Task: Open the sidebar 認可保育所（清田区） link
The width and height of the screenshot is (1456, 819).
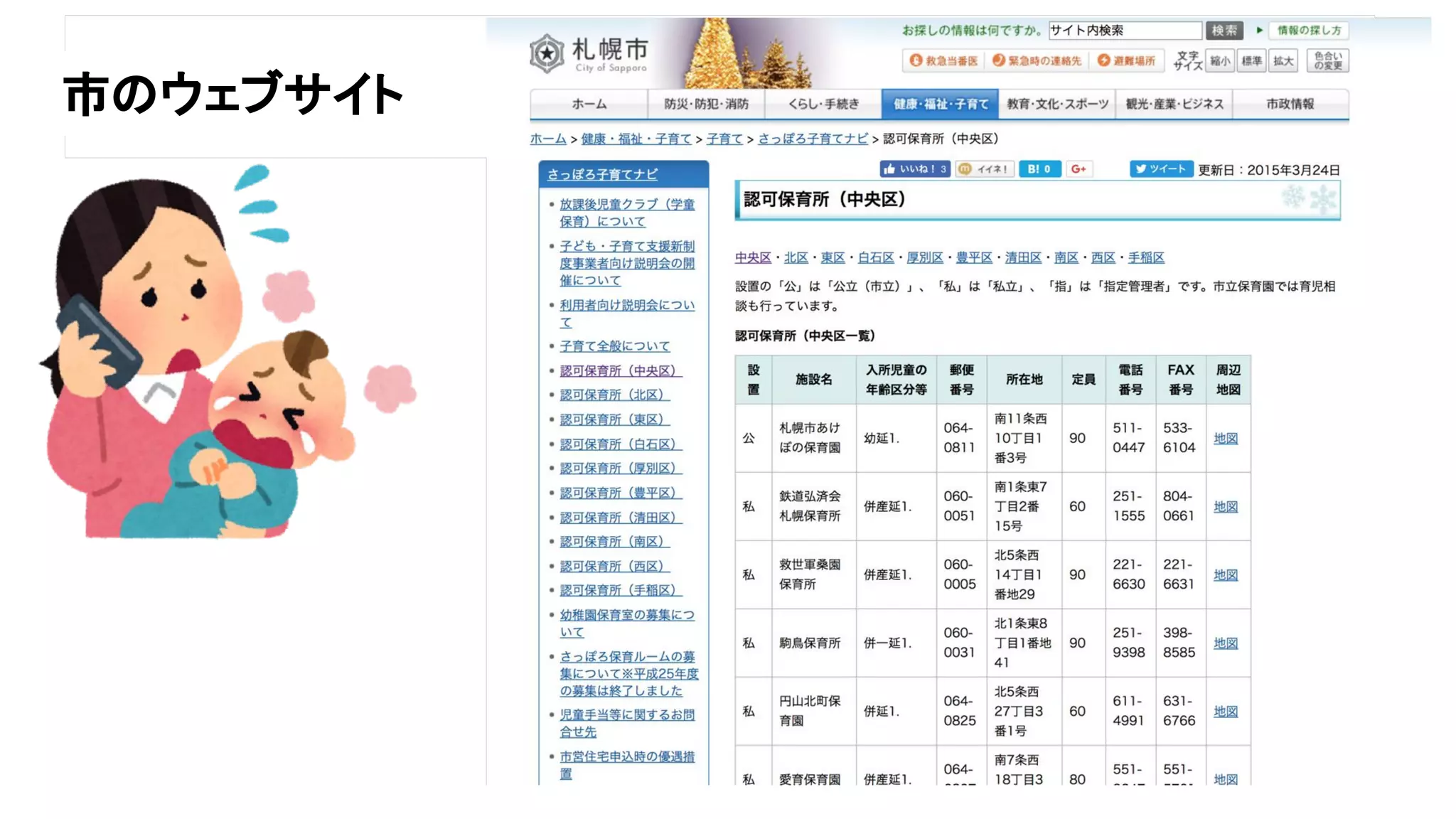Action: click(621, 518)
